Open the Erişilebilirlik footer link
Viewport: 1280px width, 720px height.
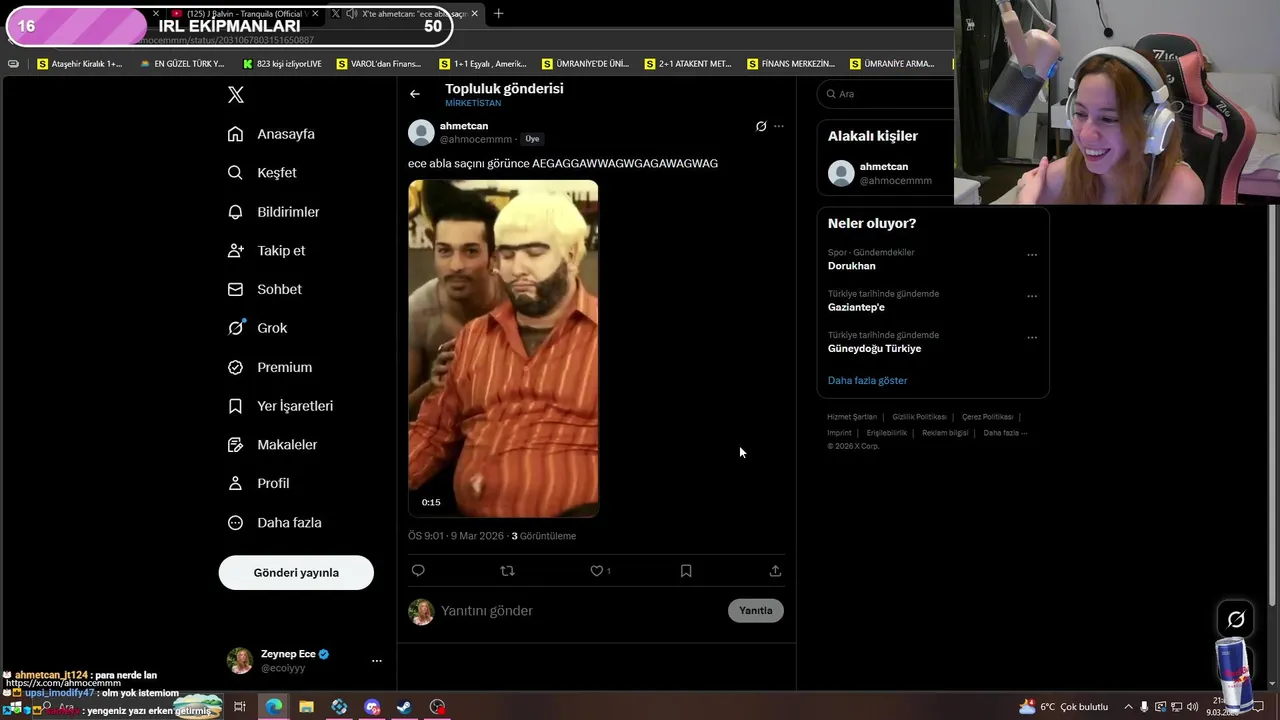(887, 433)
